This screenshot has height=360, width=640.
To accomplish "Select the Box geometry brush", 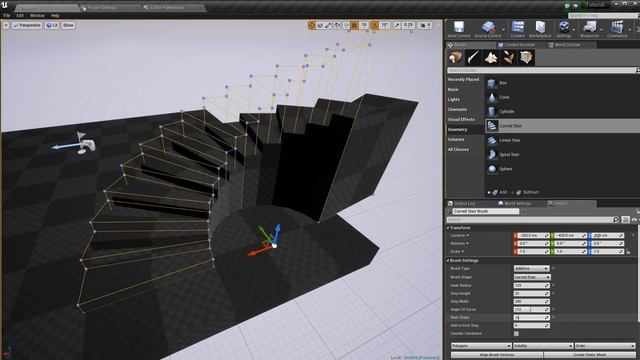I will tap(562, 83).
